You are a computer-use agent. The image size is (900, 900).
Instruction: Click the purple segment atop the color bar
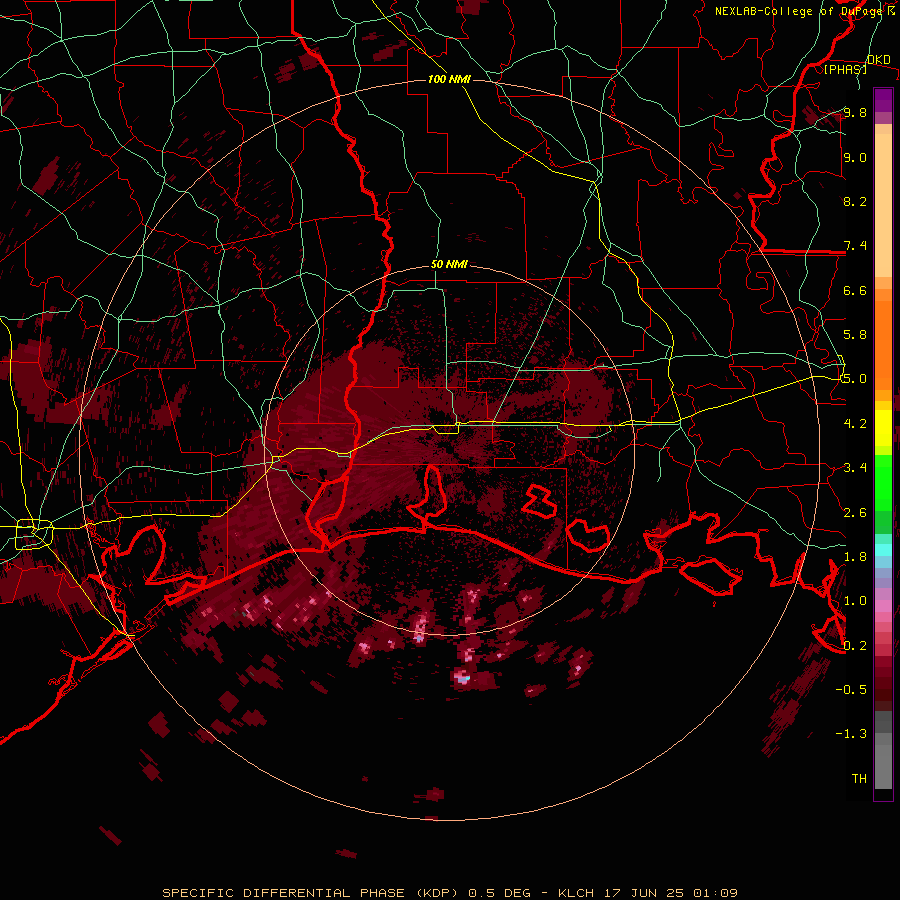pos(883,100)
